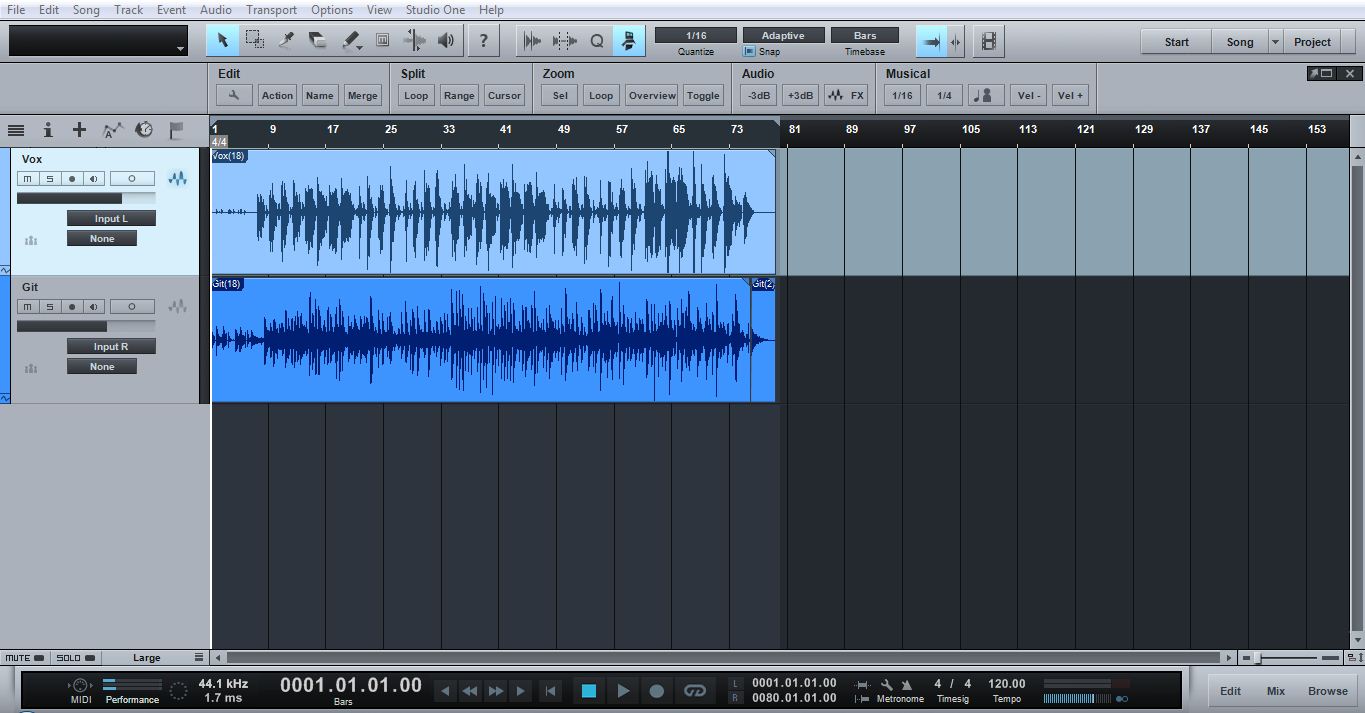Enable monitoring on the Vox track
This screenshot has width=1365, height=713.
coord(93,179)
